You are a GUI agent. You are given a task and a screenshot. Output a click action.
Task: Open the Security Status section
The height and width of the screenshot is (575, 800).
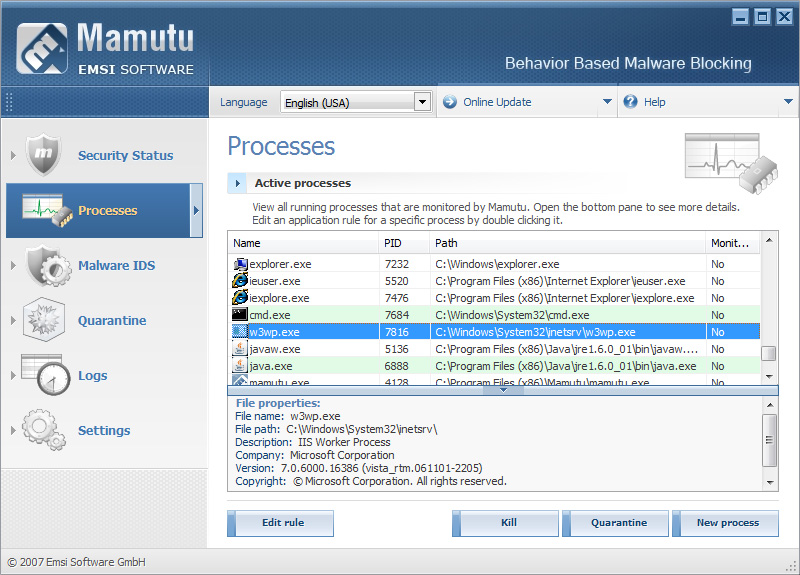click(x=125, y=155)
